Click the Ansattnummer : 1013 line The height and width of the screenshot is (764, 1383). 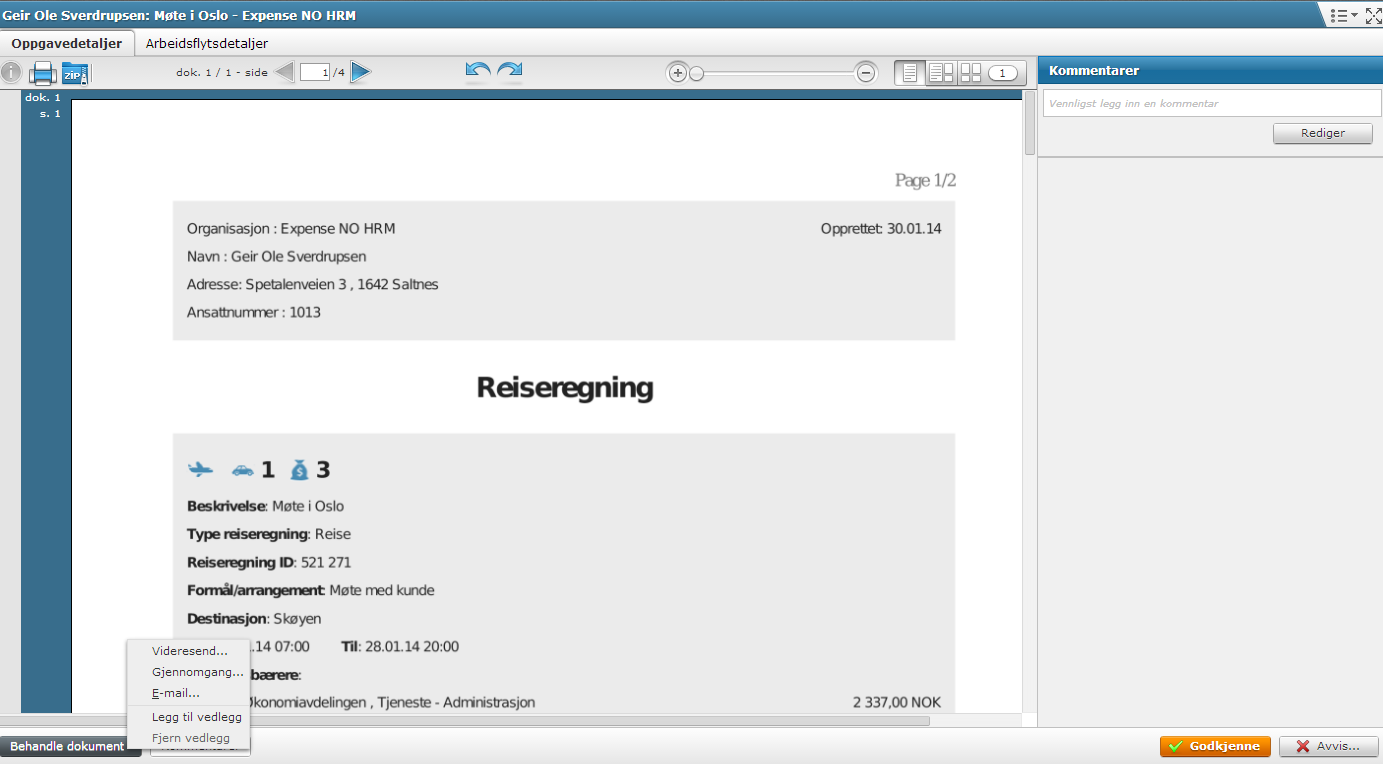(x=254, y=312)
